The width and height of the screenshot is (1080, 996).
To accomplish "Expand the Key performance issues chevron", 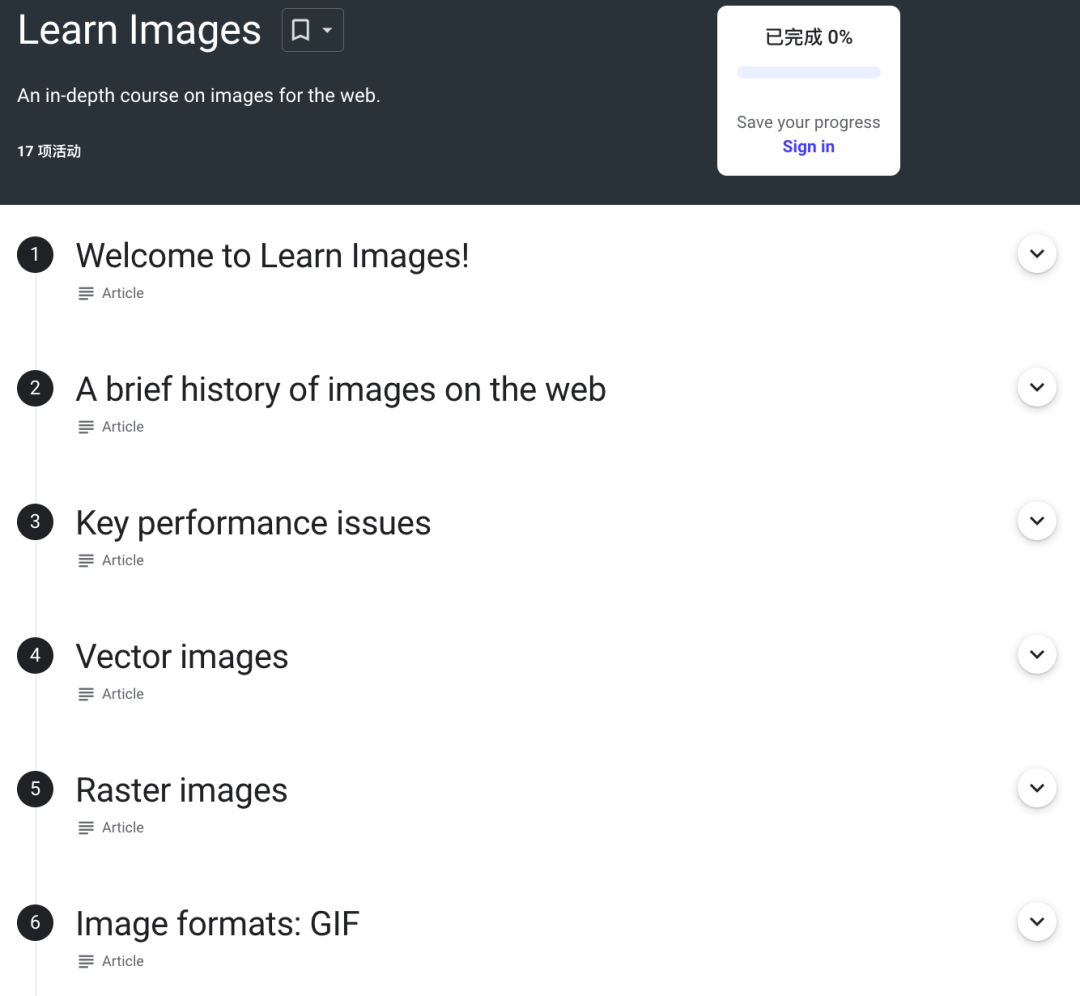I will coord(1037,521).
